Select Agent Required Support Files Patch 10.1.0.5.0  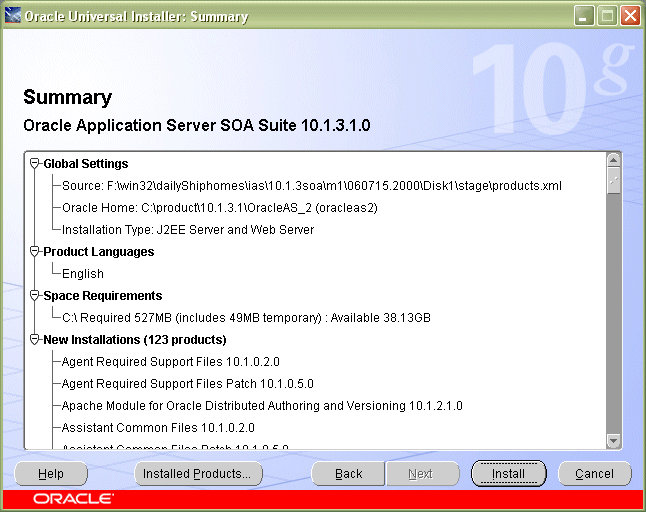[x=187, y=383]
